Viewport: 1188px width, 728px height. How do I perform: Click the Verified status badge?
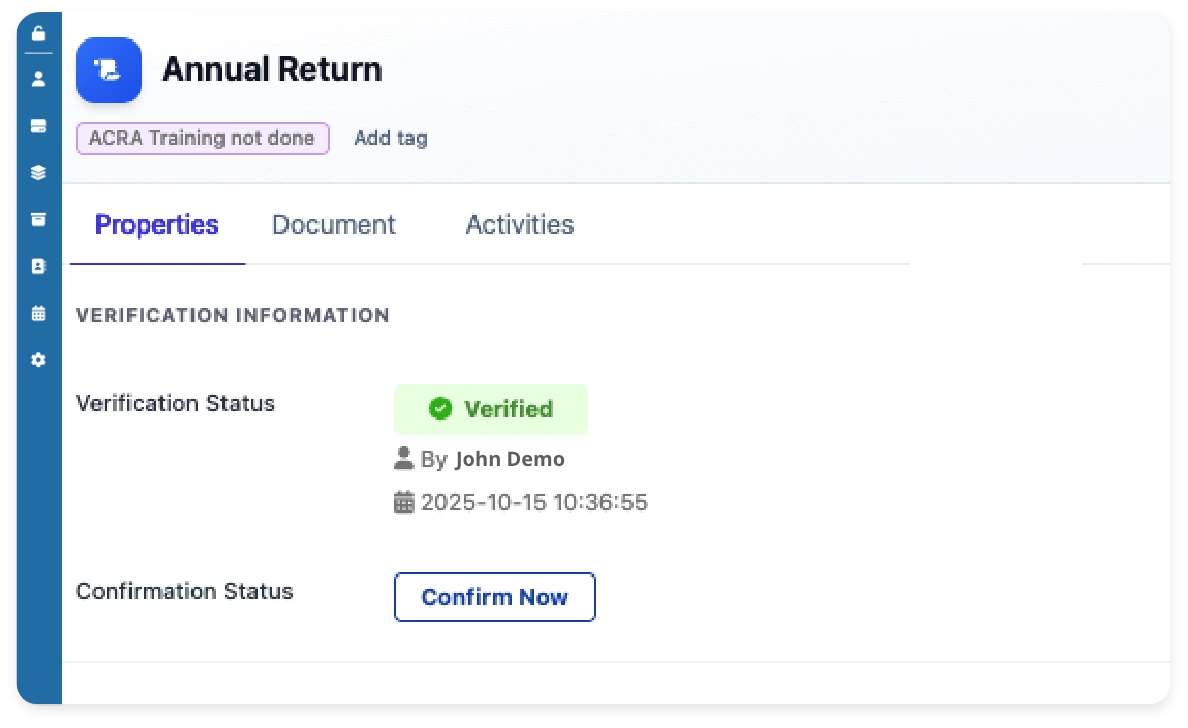pos(490,408)
